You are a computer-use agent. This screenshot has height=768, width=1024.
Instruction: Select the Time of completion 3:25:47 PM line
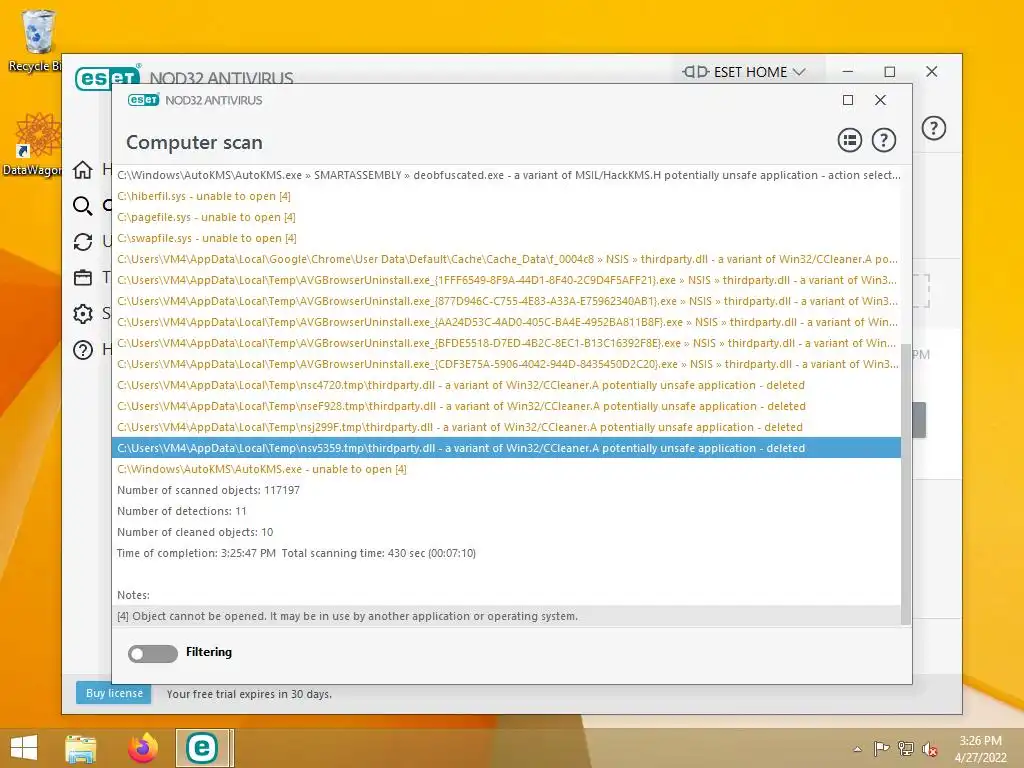[506, 552]
